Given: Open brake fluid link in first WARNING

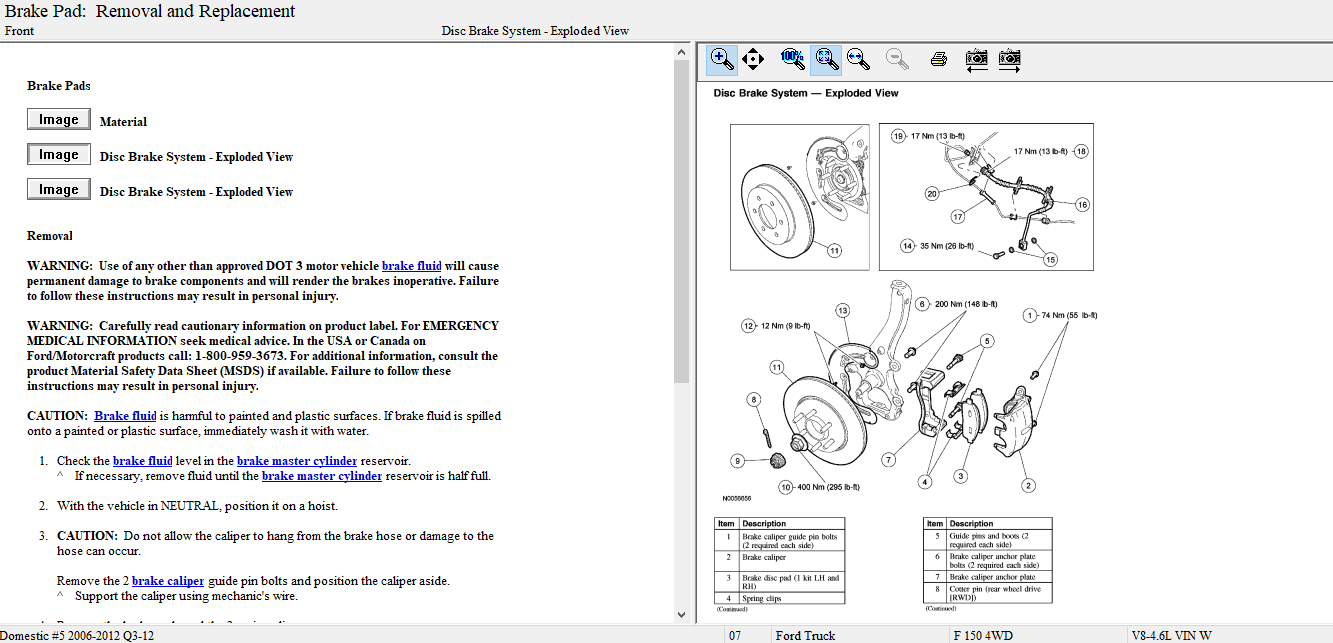Looking at the screenshot, I should [411, 266].
